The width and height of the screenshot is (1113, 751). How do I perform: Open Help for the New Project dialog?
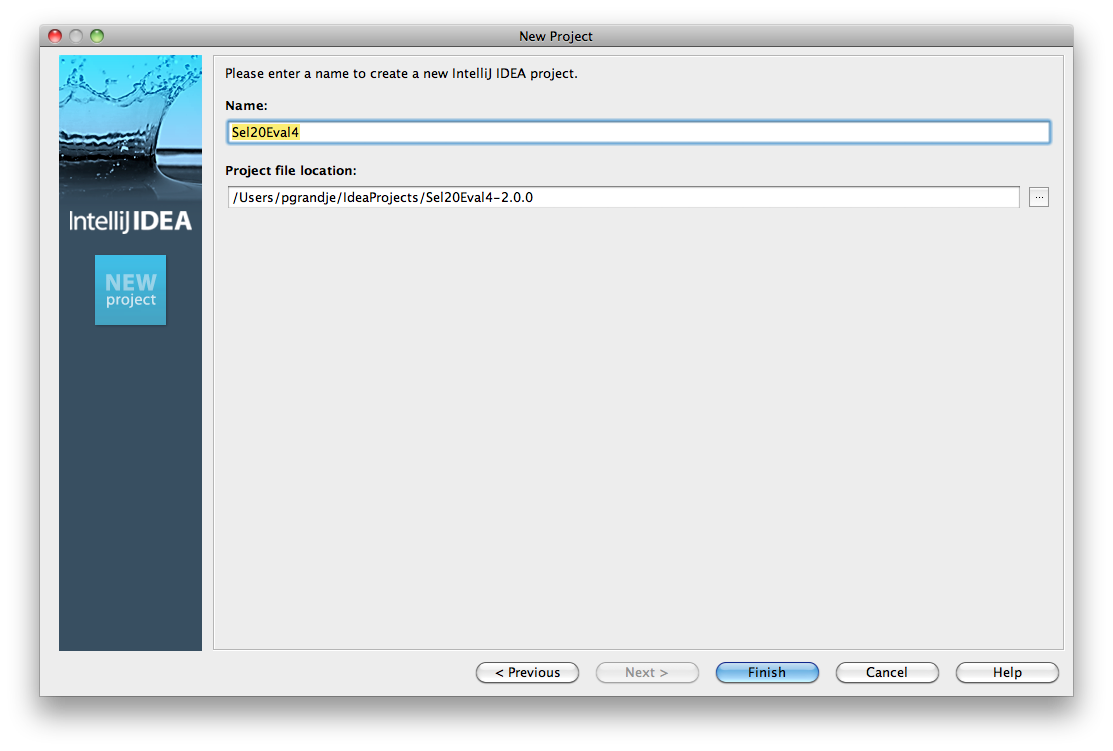1007,672
